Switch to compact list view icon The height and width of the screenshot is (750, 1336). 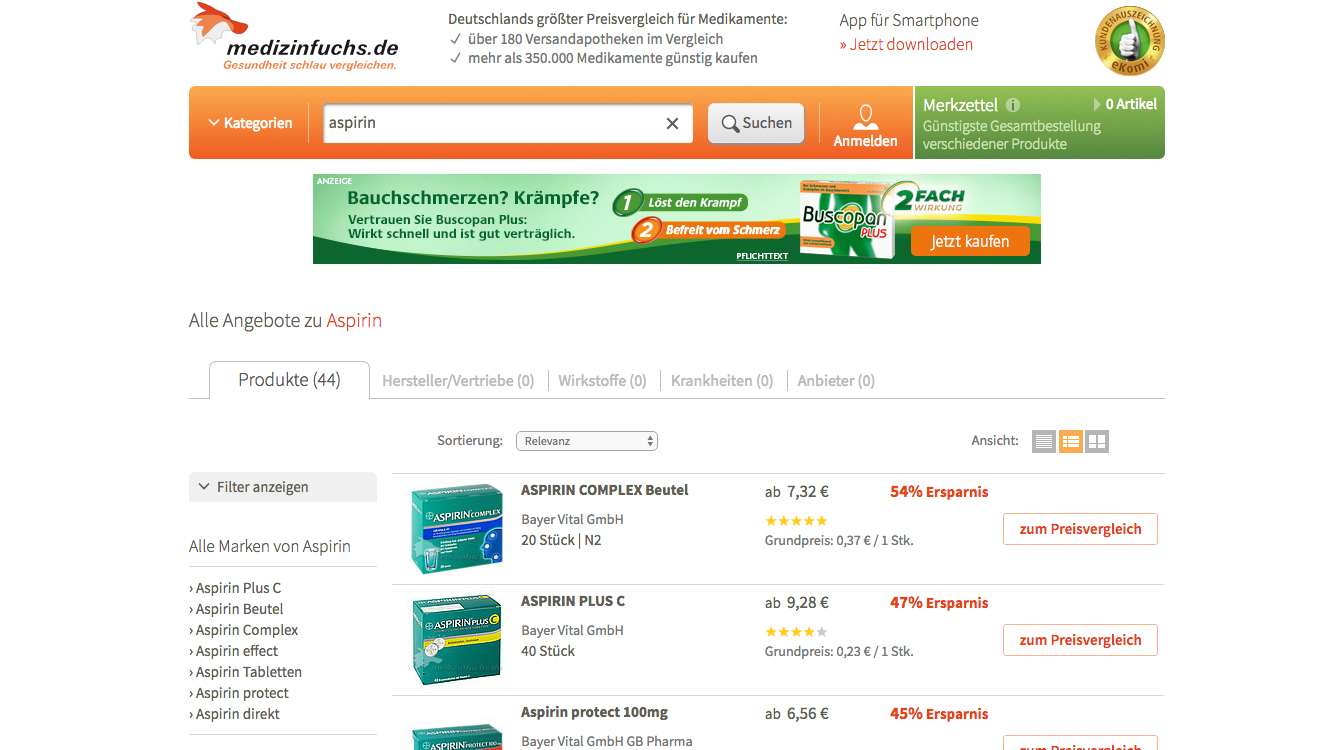tap(1044, 441)
